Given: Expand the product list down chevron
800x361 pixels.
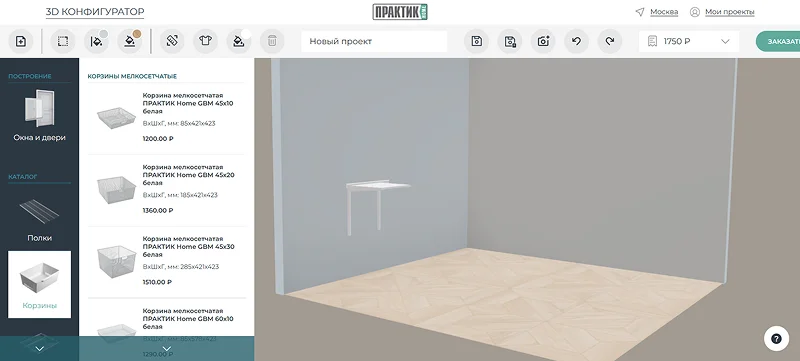Looking at the screenshot, I should 166,349.
